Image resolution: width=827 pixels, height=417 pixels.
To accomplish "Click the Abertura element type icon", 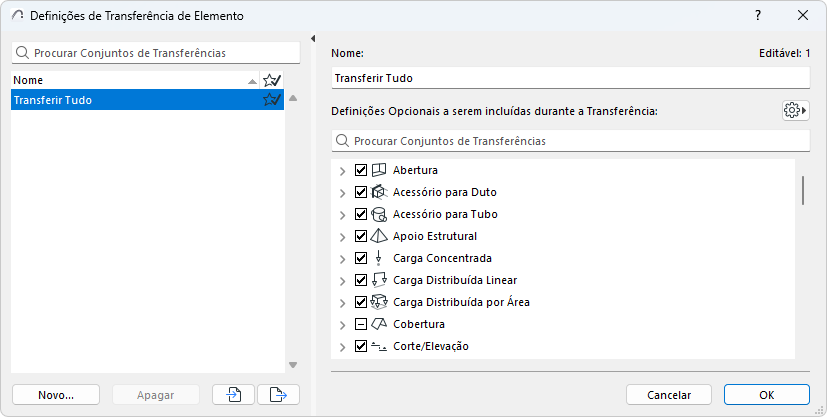I will [379, 170].
